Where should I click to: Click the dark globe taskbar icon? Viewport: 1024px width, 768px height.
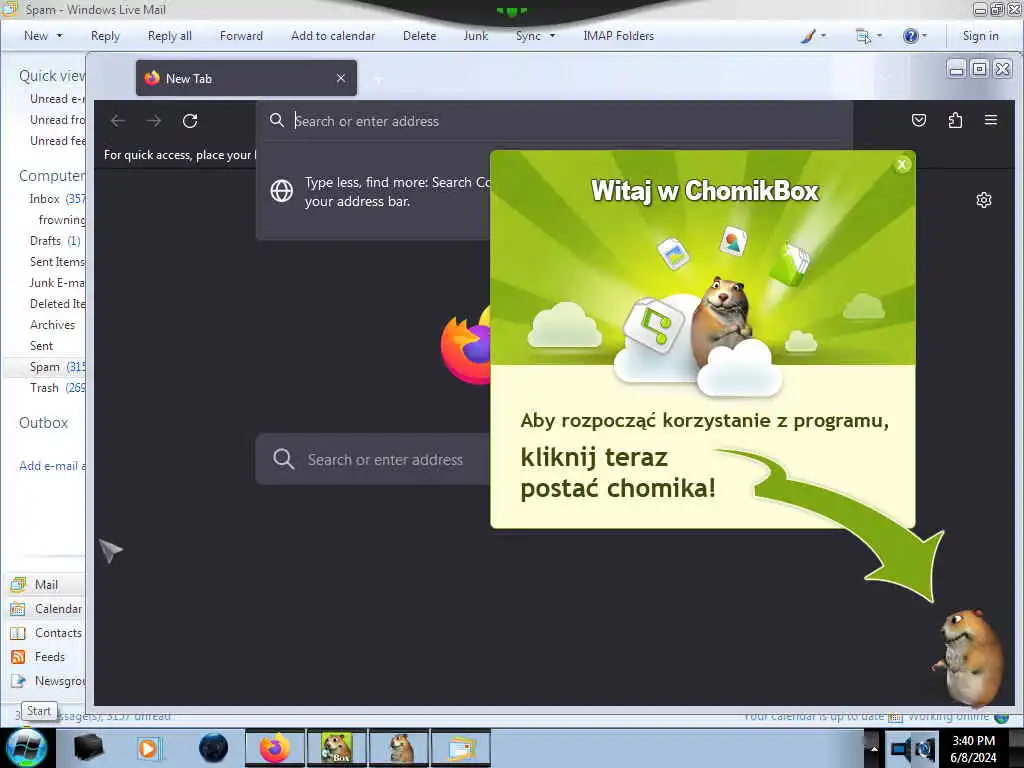(x=214, y=748)
